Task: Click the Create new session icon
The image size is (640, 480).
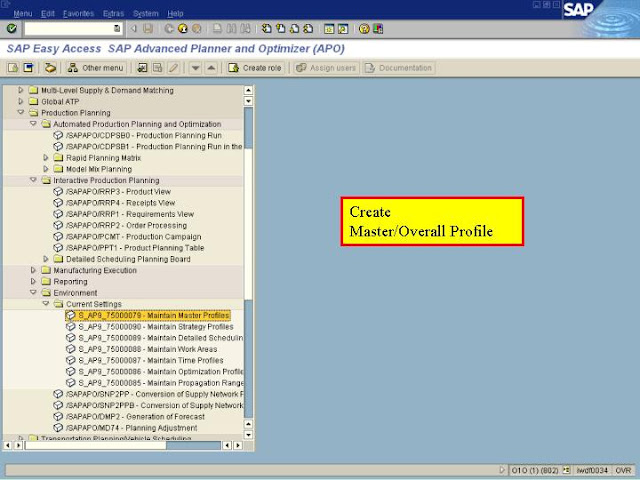Action: [x=329, y=29]
